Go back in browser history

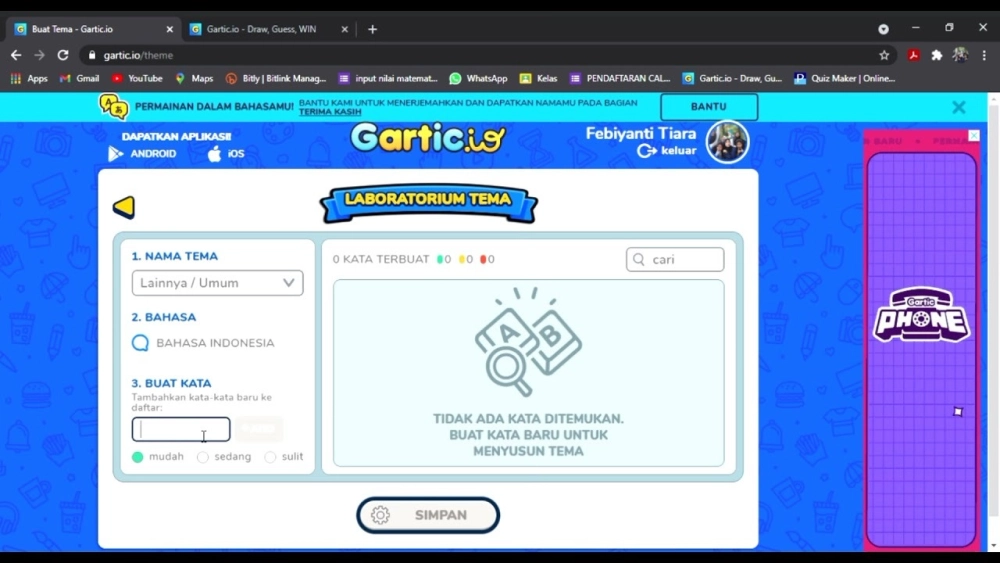(16, 55)
